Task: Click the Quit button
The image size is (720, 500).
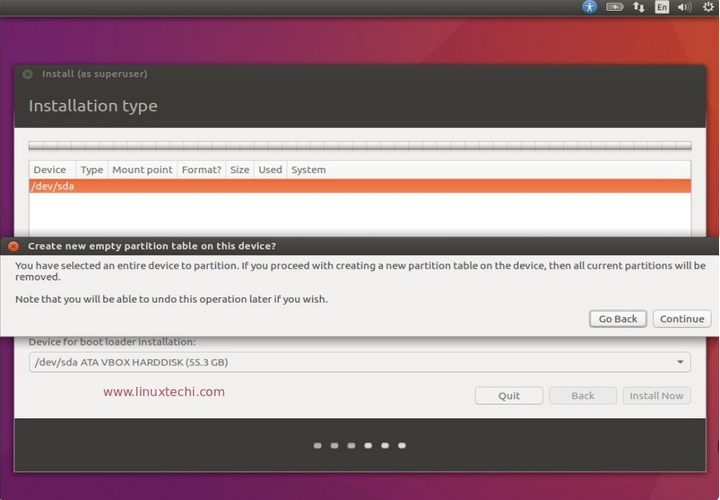Action: [x=509, y=396]
